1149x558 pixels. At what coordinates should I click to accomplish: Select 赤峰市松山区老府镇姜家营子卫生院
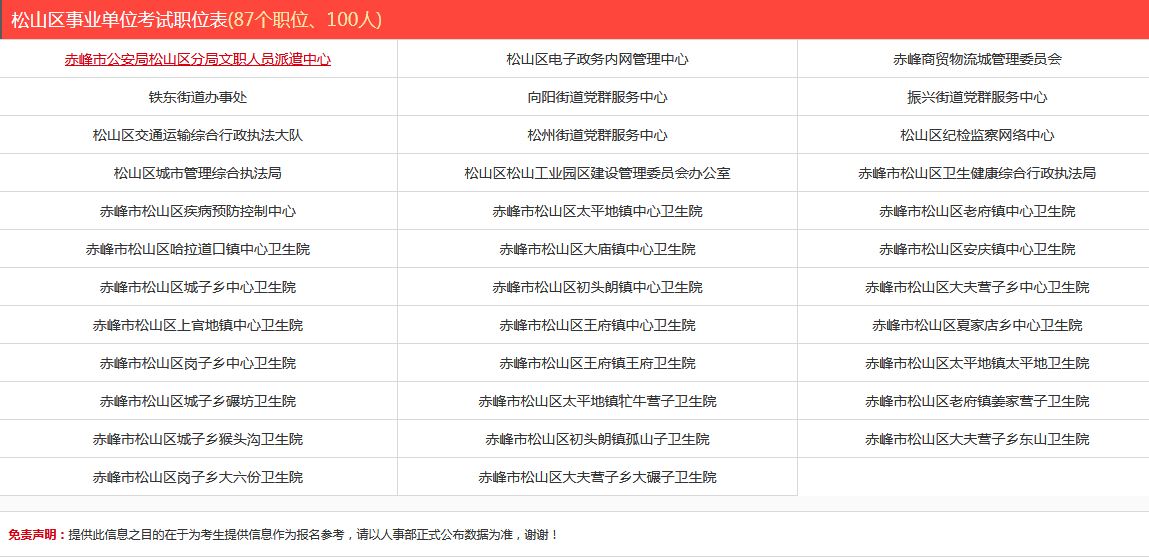point(977,402)
